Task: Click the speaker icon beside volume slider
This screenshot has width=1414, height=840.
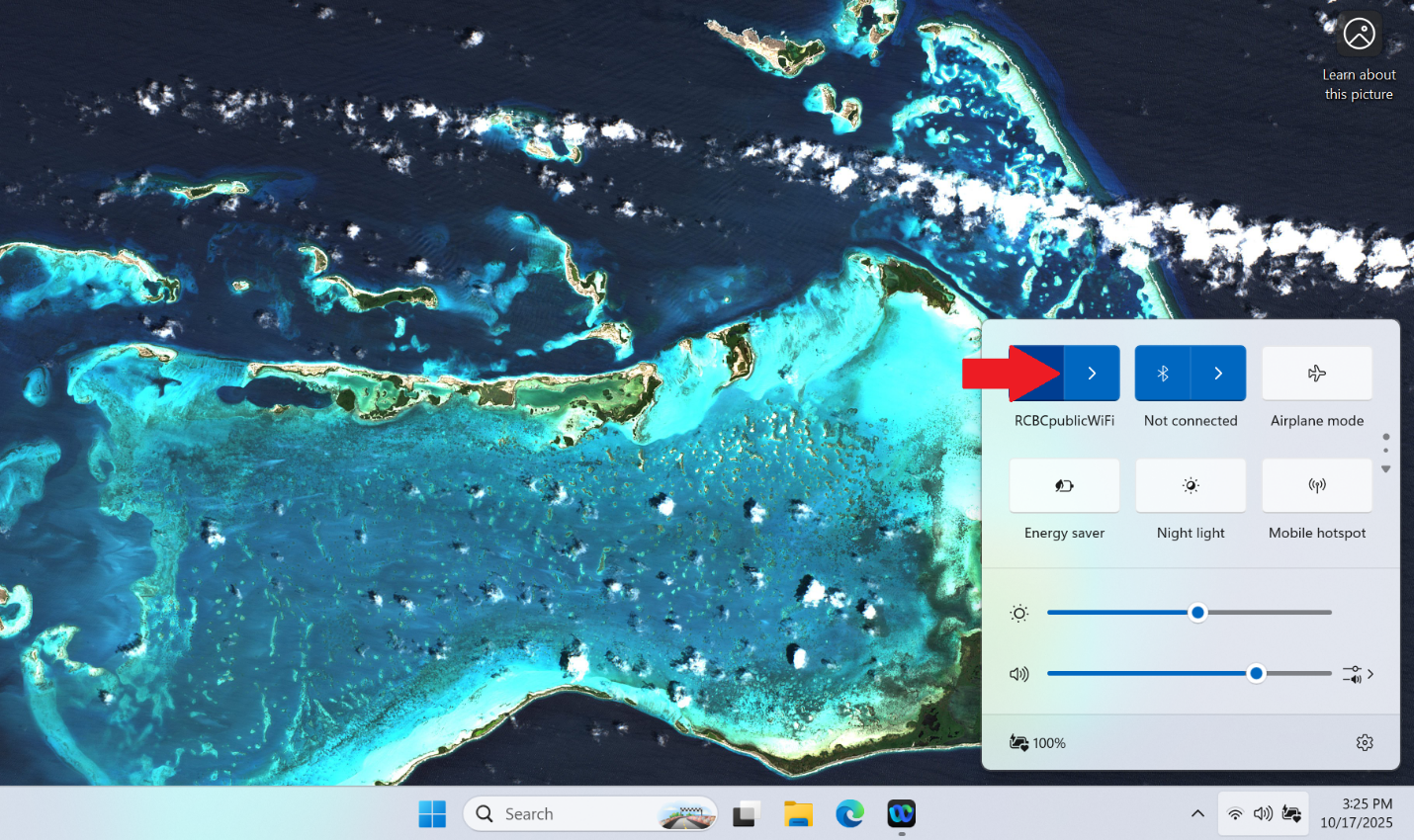Action: point(1018,674)
